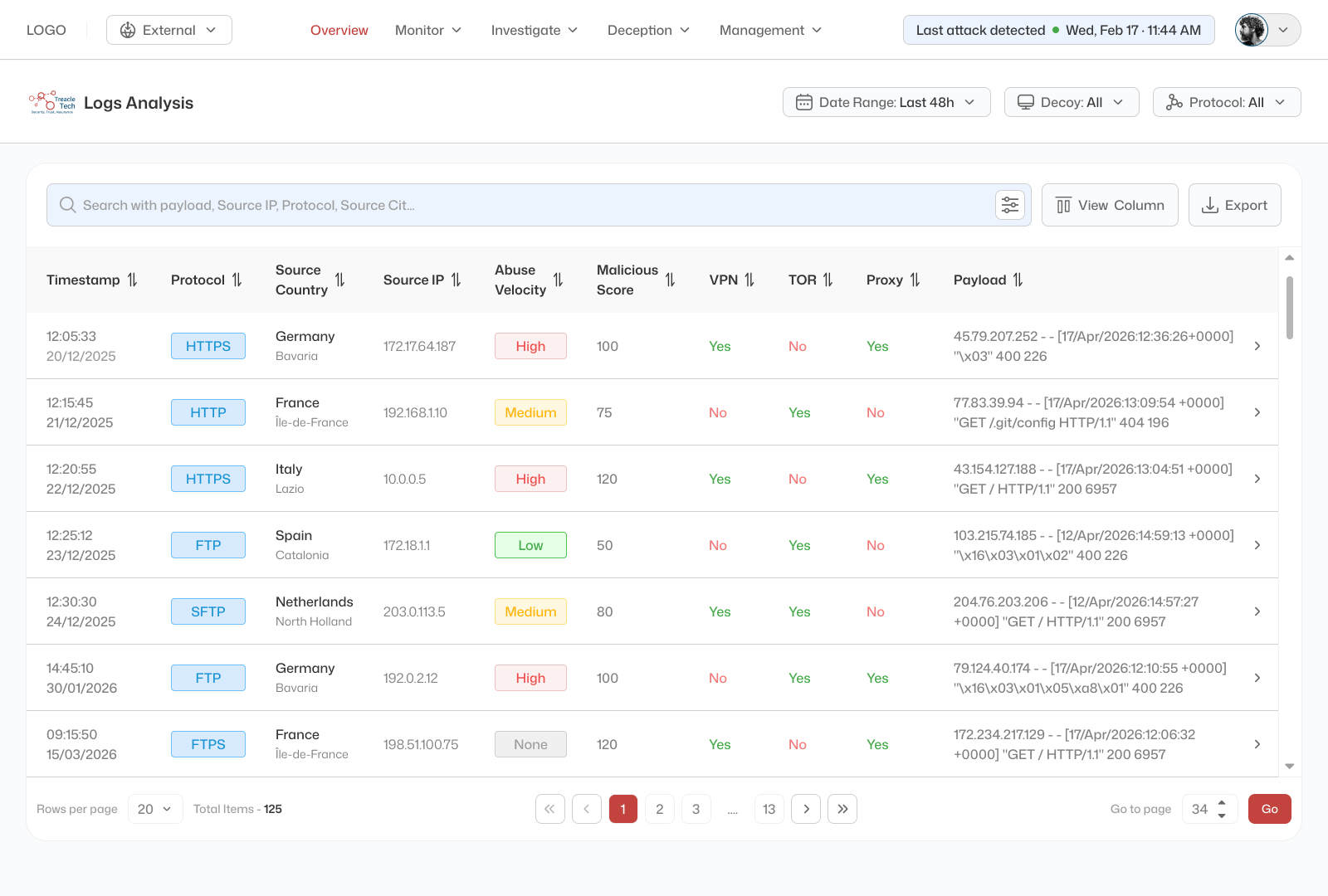The image size is (1328, 896).
Task: Open the Deception menu
Action: click(x=649, y=30)
